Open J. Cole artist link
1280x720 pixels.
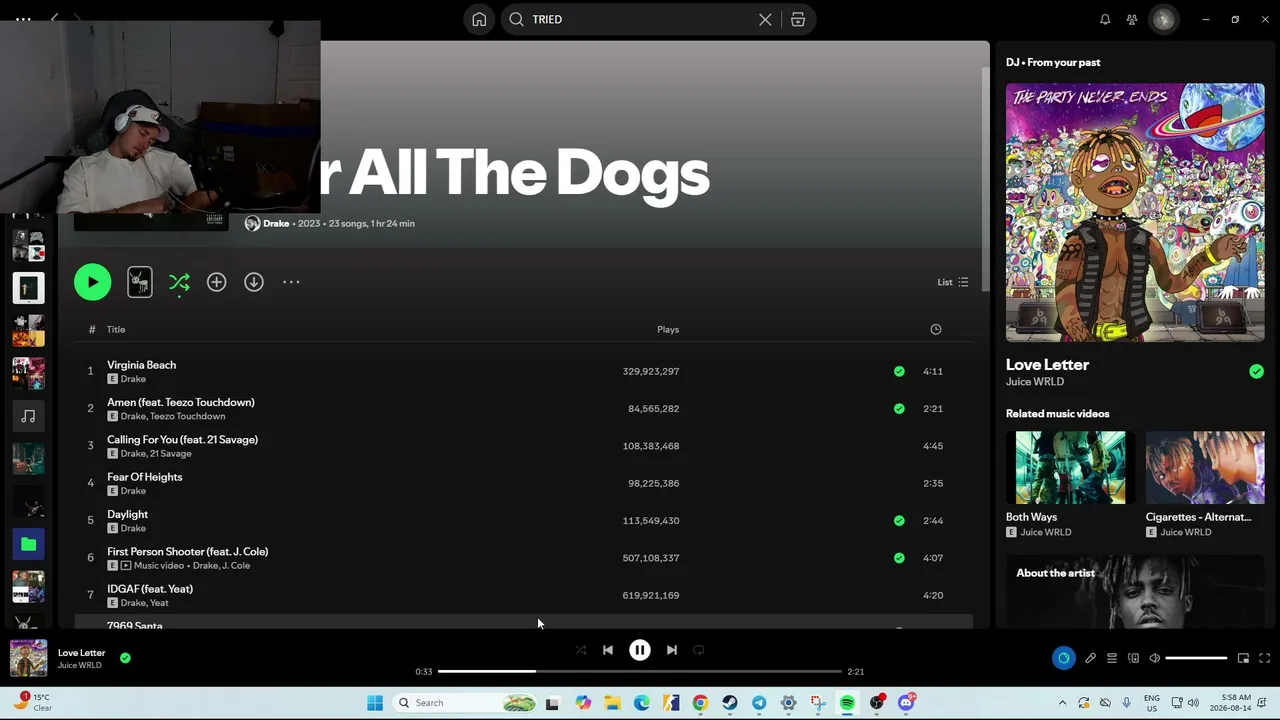(x=236, y=566)
